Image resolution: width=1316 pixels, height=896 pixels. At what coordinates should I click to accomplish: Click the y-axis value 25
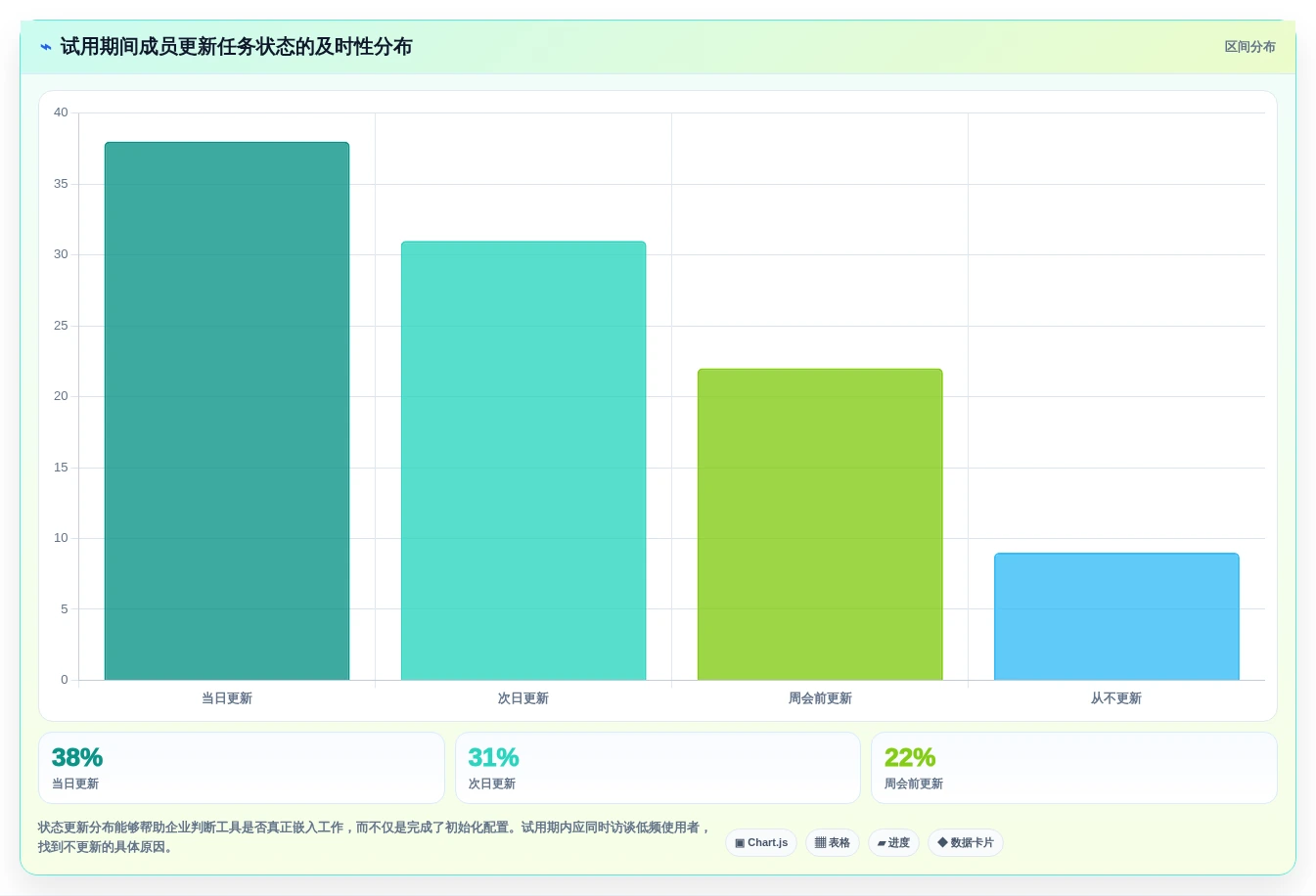[x=61, y=326]
